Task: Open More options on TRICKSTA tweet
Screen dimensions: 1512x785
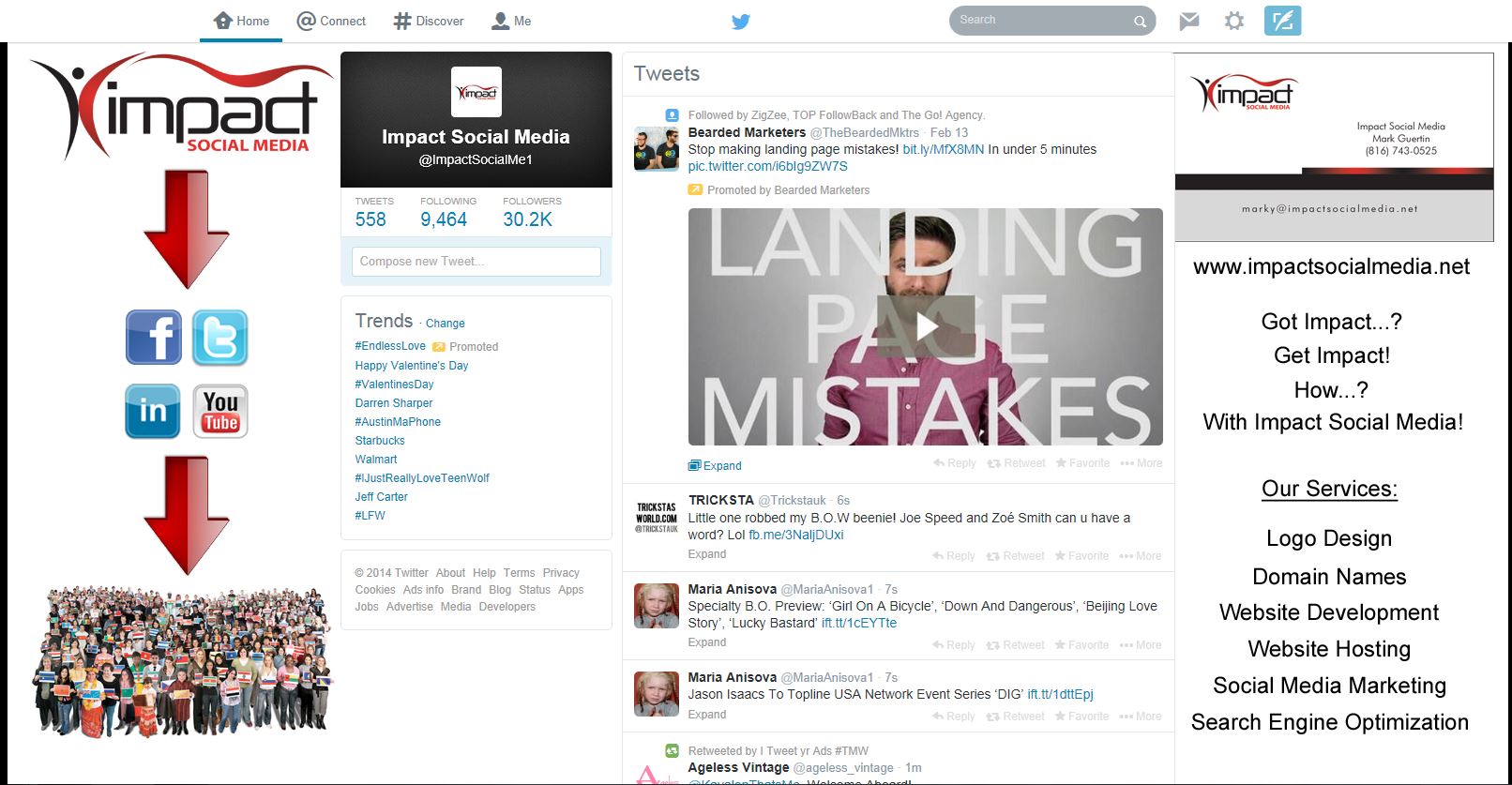Action: pos(1141,556)
